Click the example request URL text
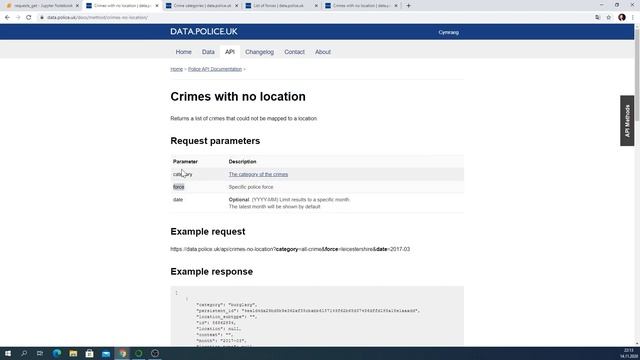The image size is (640, 360). (290, 249)
